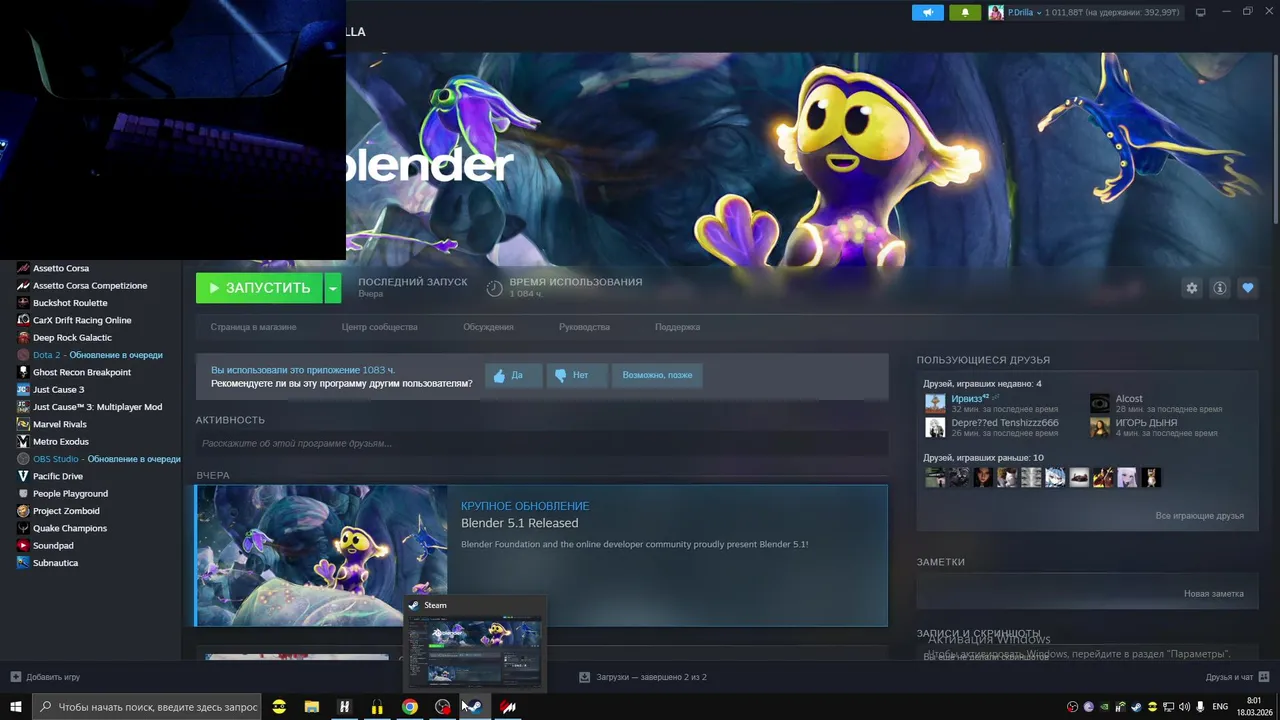Image resolution: width=1280 pixels, height=720 pixels.
Task: Open the Blender 5.1 Released headline
Action: 519,523
